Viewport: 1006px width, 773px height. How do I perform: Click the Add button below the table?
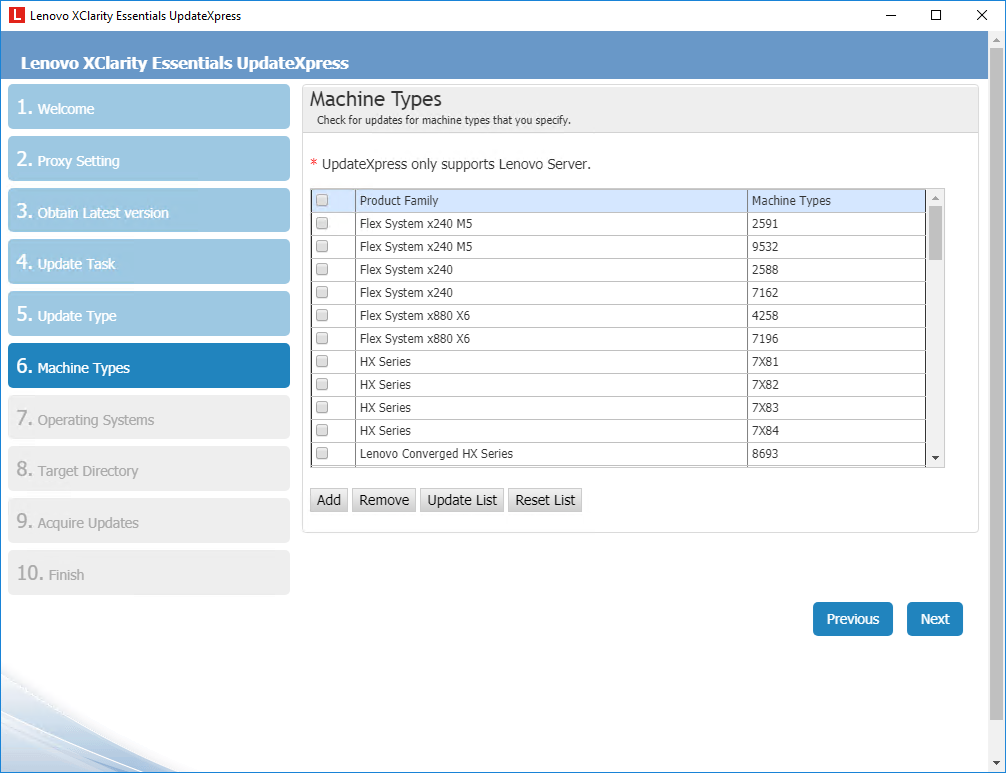[x=329, y=500]
